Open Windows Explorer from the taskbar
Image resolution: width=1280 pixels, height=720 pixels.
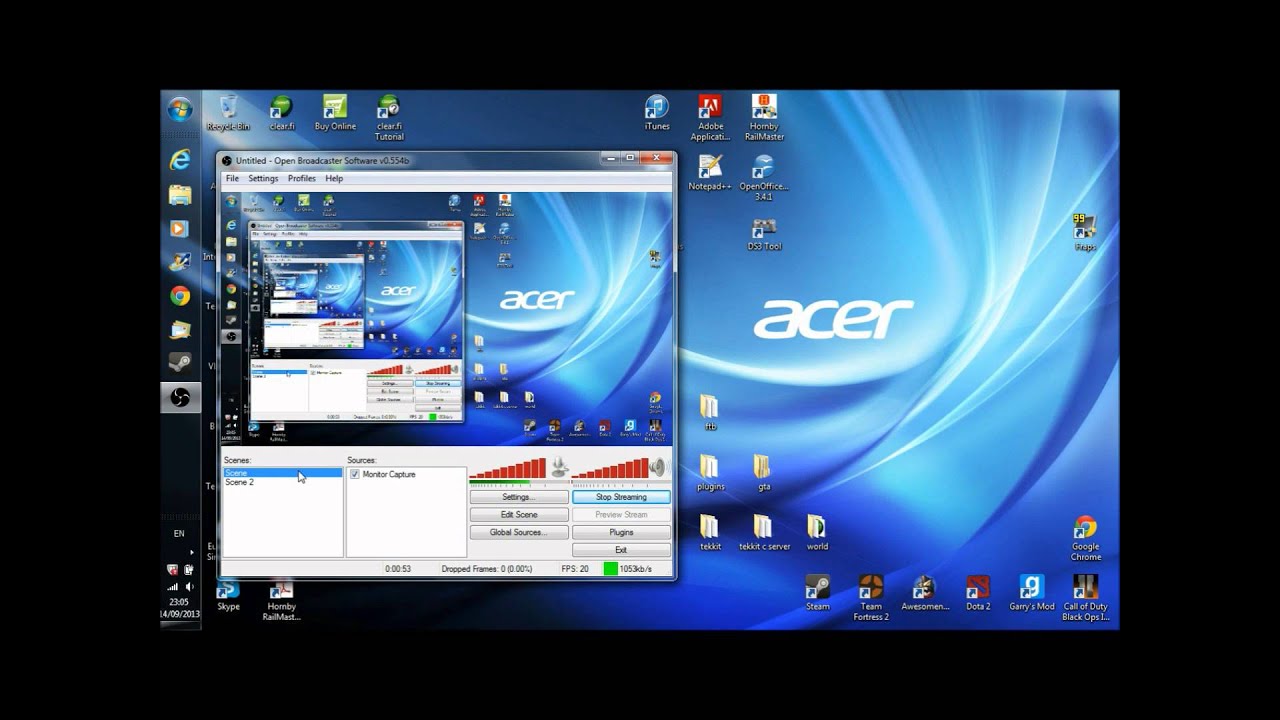pos(180,194)
